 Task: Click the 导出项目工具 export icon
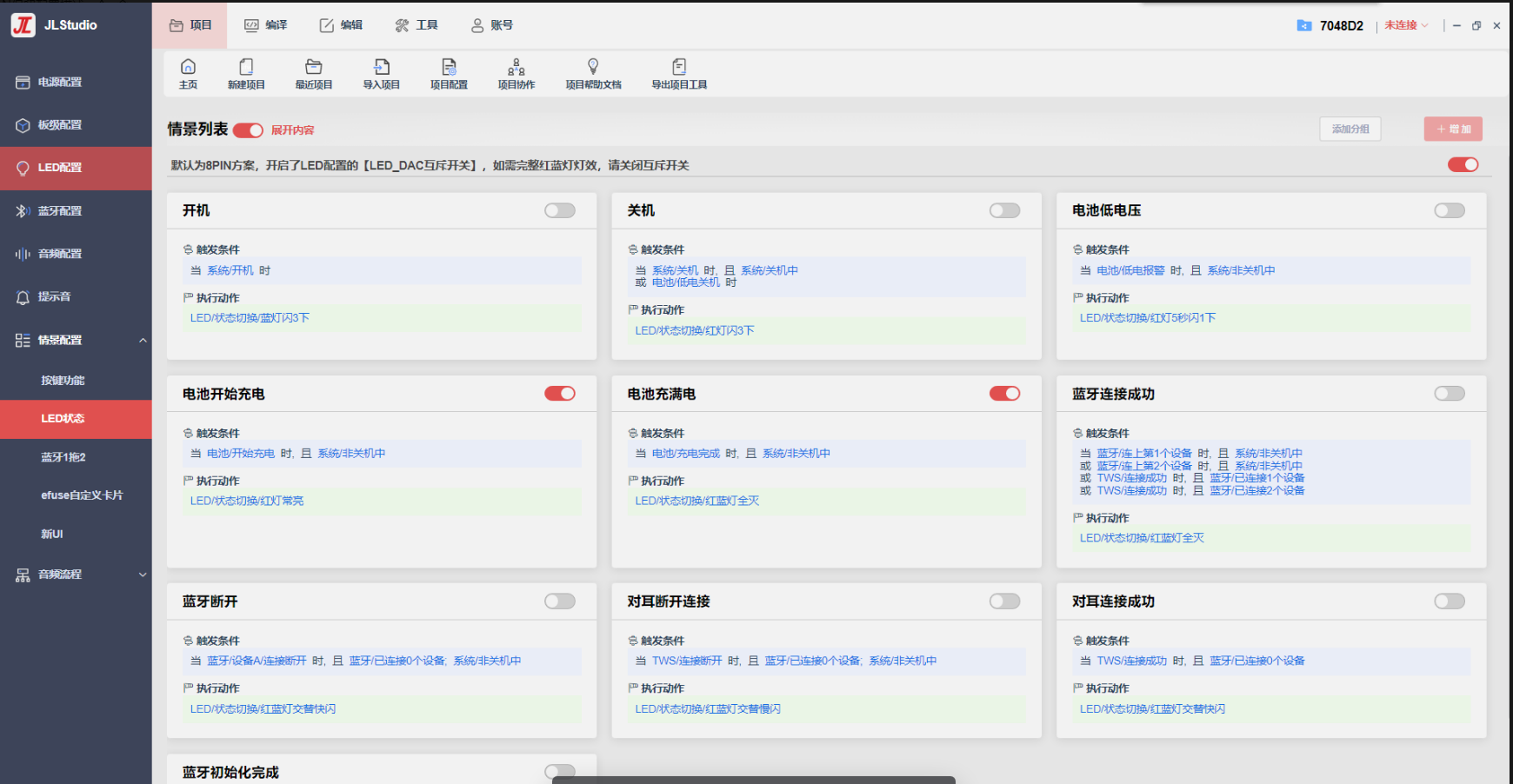(679, 66)
